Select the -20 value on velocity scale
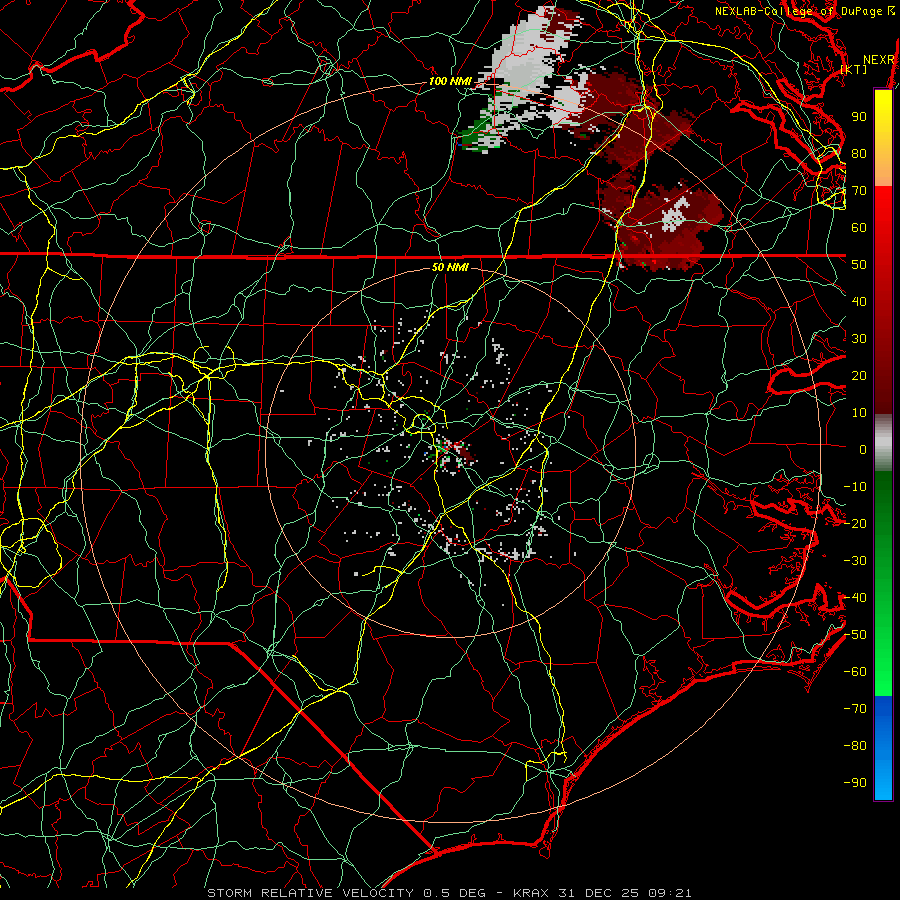This screenshot has width=900, height=900. [855, 523]
